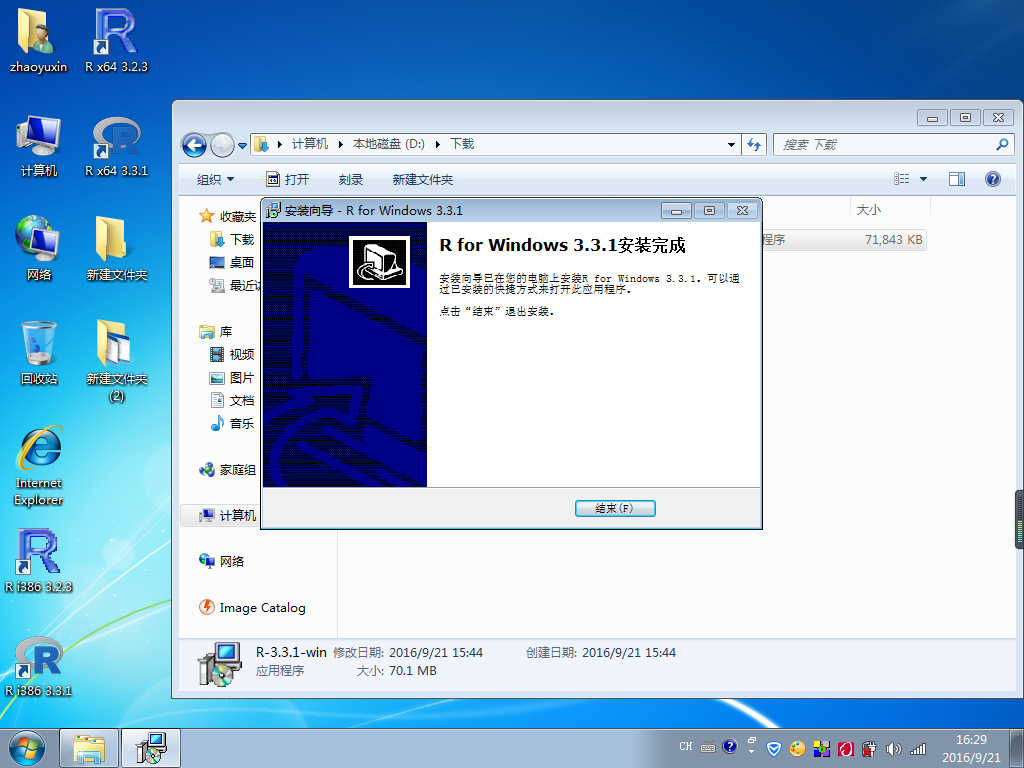Expand the address bar history dropdown
The height and width of the screenshot is (768, 1024).
point(731,144)
